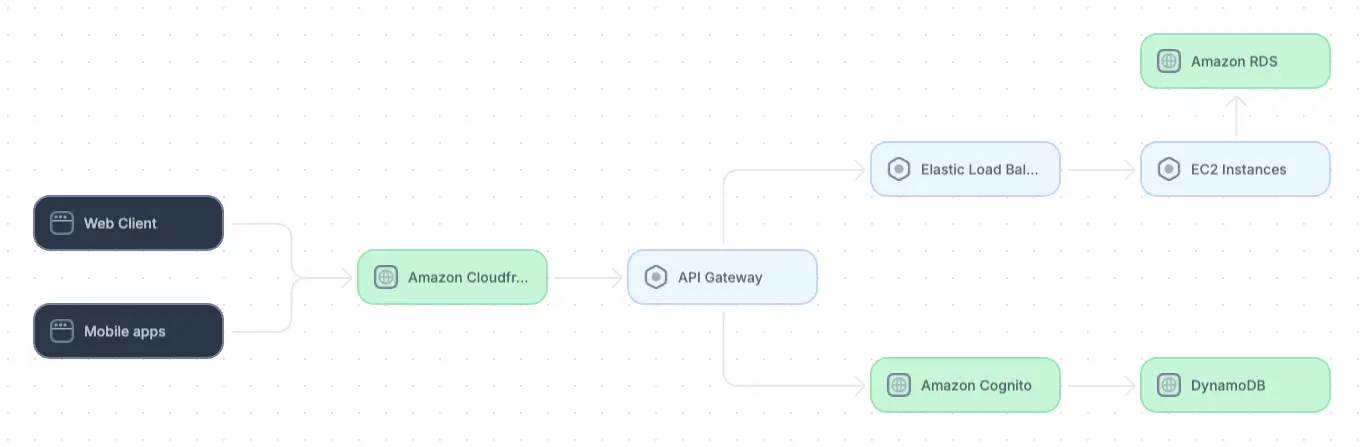Select the hexagon icon on Elastic Load Balancer node
This screenshot has height=447, width=1364.
(x=899, y=169)
